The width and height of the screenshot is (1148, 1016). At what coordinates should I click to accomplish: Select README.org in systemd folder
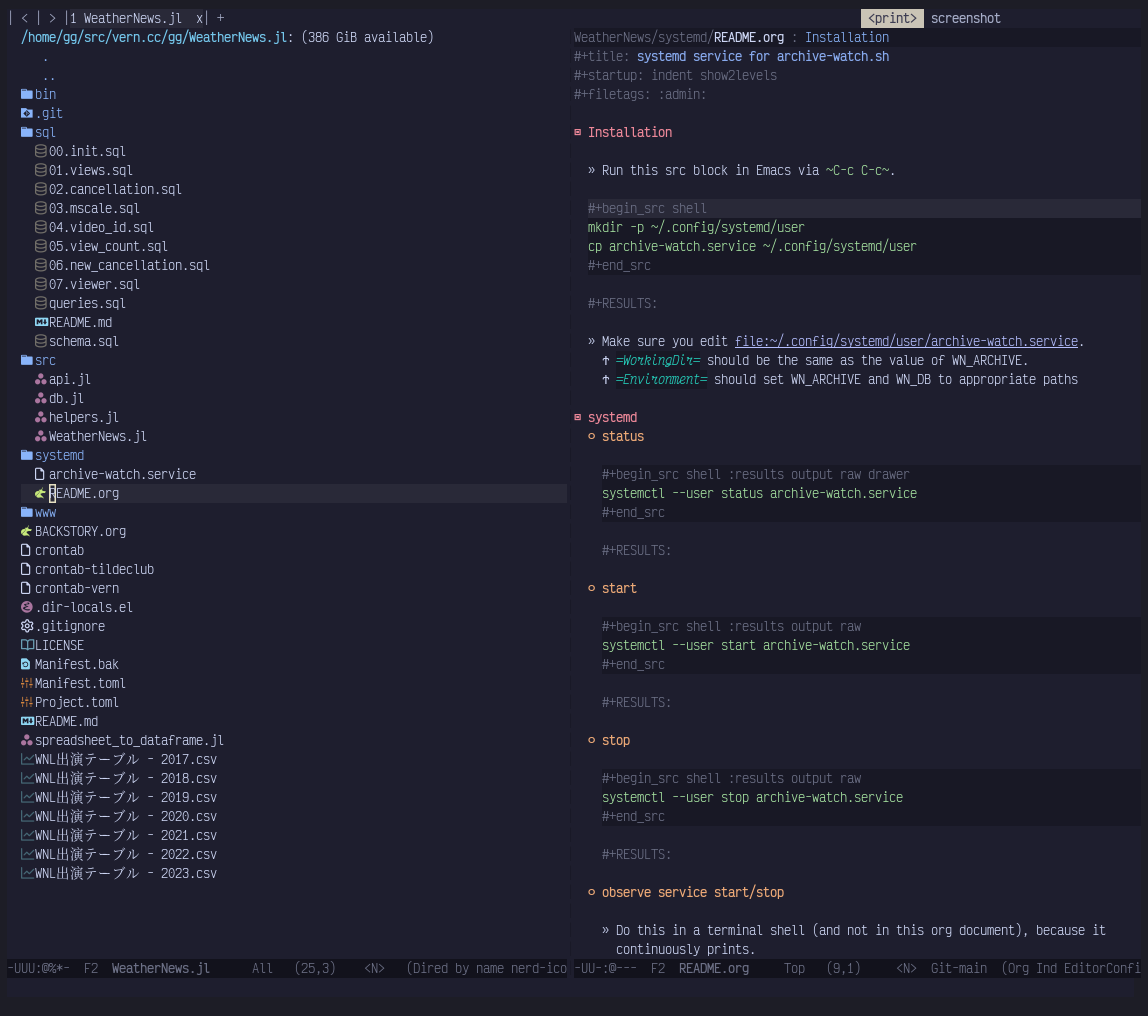pos(83,494)
